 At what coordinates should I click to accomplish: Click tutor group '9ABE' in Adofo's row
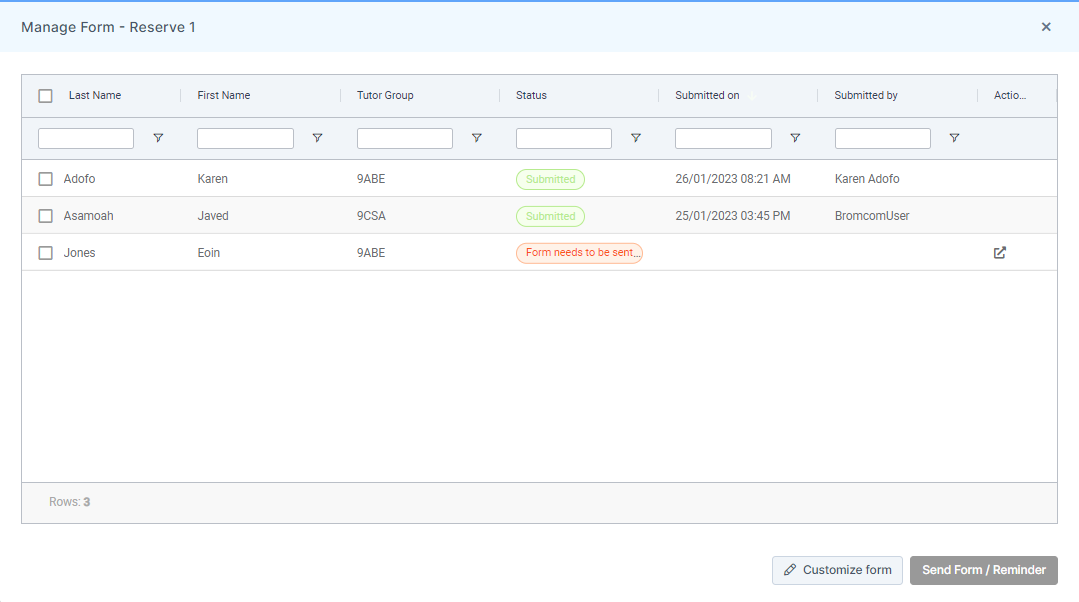point(371,179)
